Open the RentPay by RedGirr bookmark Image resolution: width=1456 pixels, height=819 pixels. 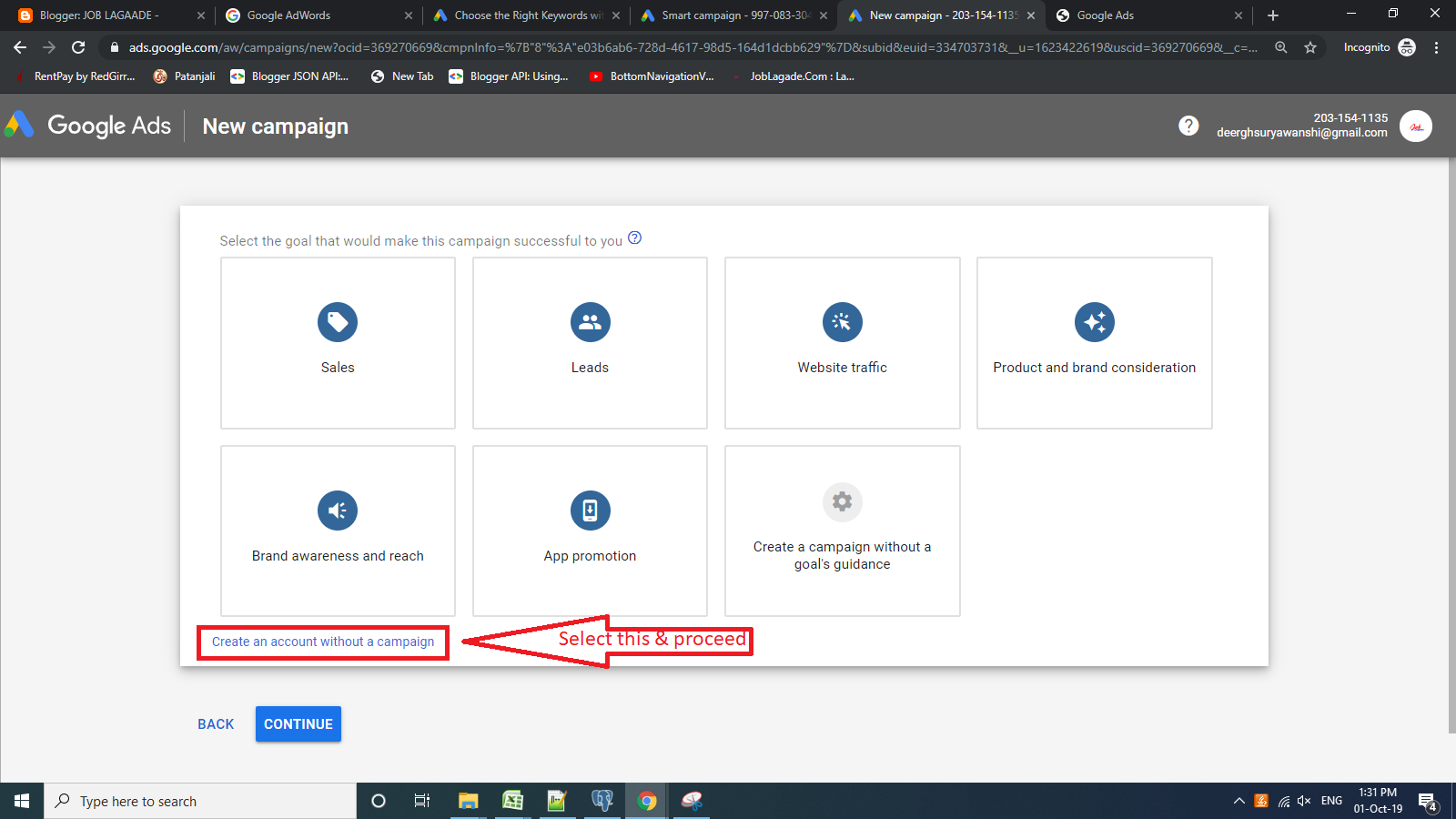pyautogui.click(x=75, y=76)
